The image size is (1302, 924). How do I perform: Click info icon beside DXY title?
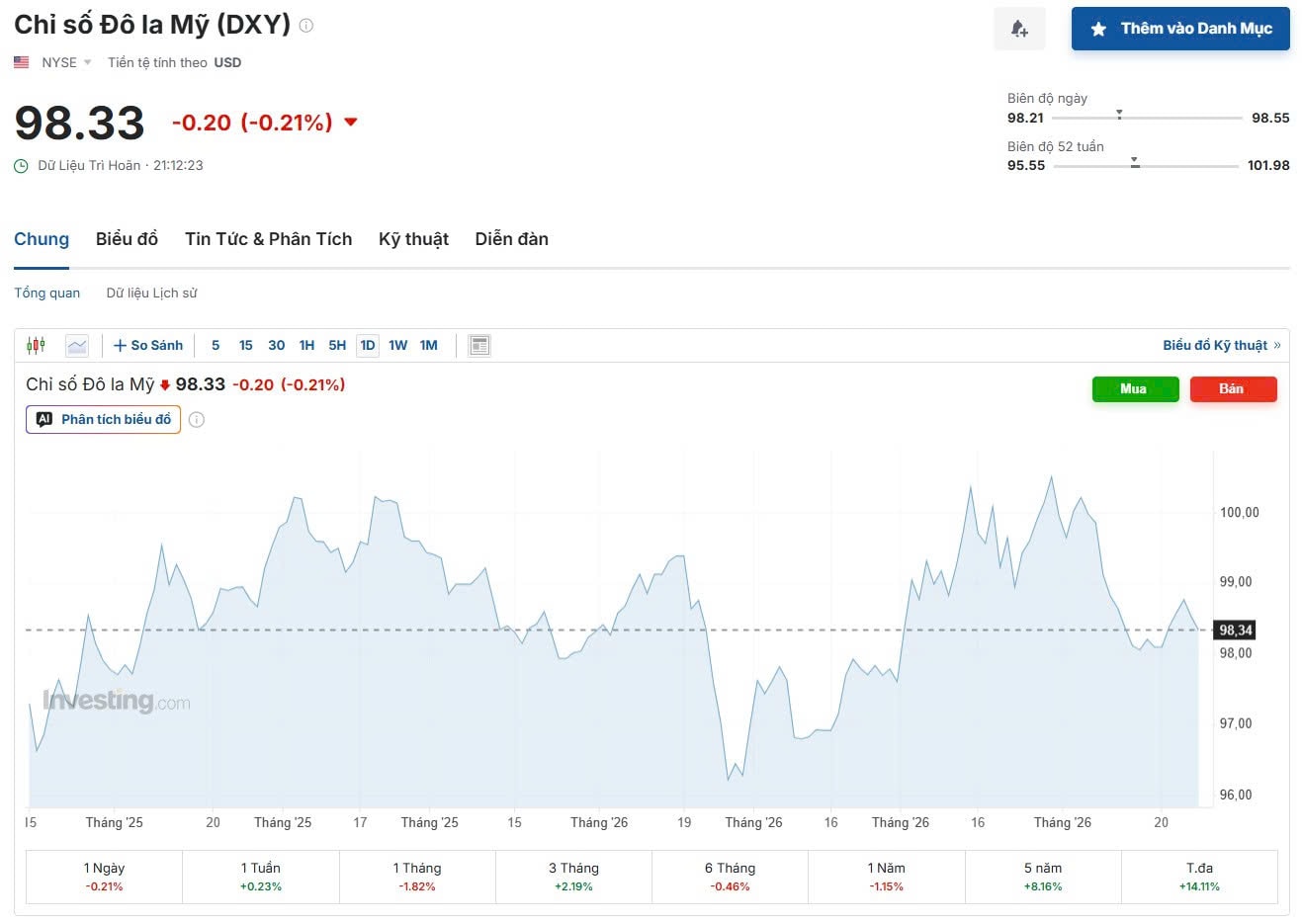(x=306, y=26)
